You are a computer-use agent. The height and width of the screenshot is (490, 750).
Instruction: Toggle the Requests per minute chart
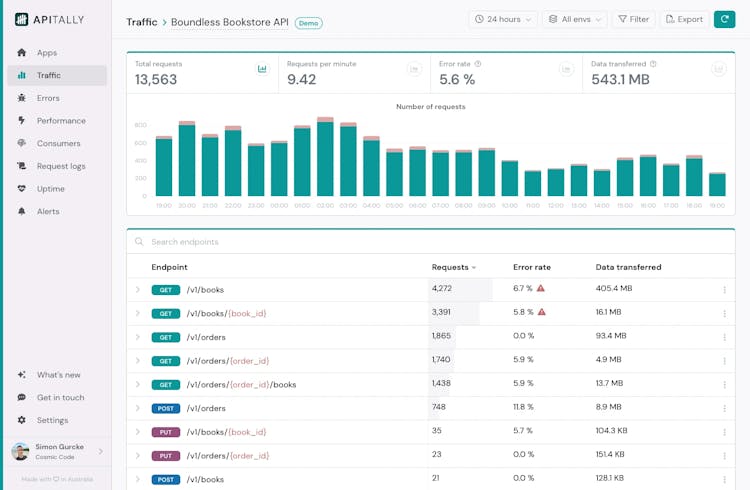[x=414, y=69]
